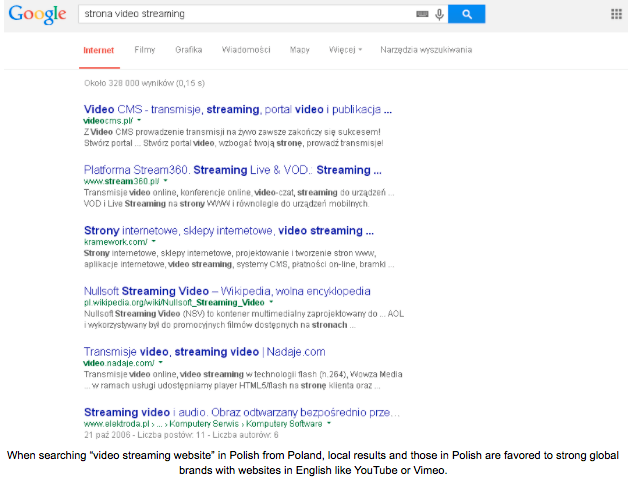
Task: Click inside the search query input field
Action: click(x=240, y=14)
